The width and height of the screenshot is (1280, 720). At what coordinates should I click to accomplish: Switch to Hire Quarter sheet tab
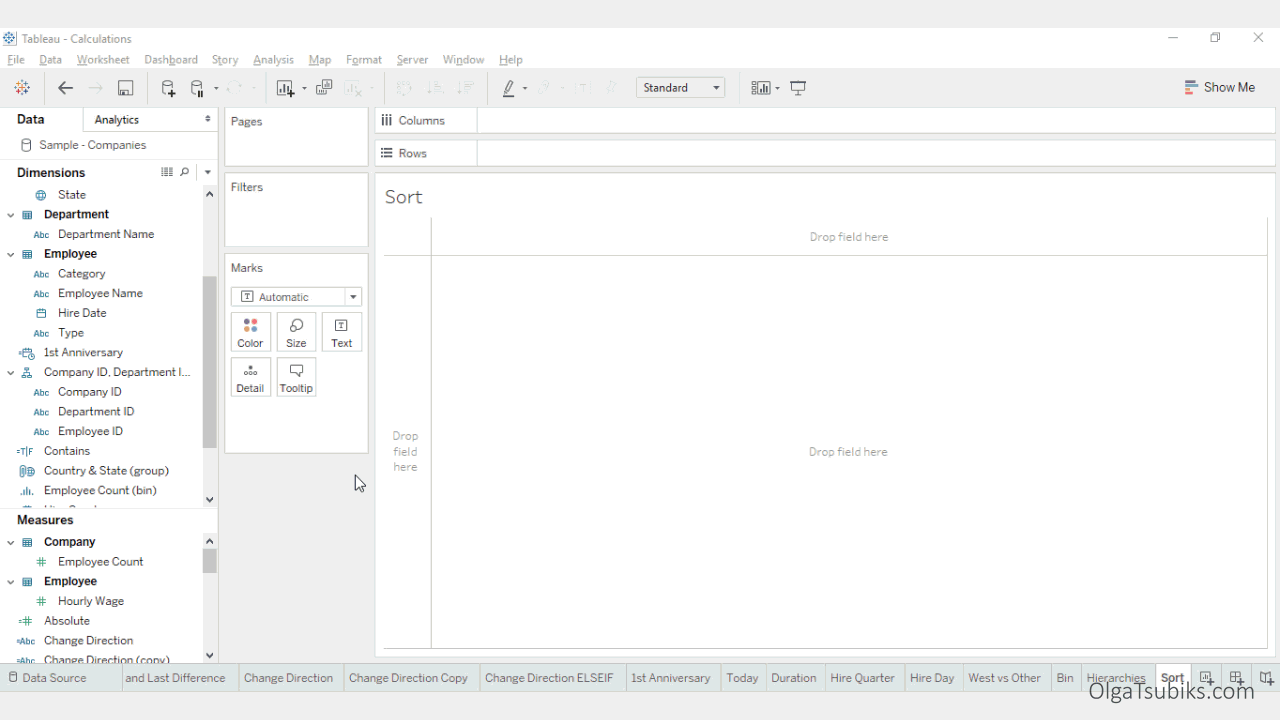(x=862, y=678)
